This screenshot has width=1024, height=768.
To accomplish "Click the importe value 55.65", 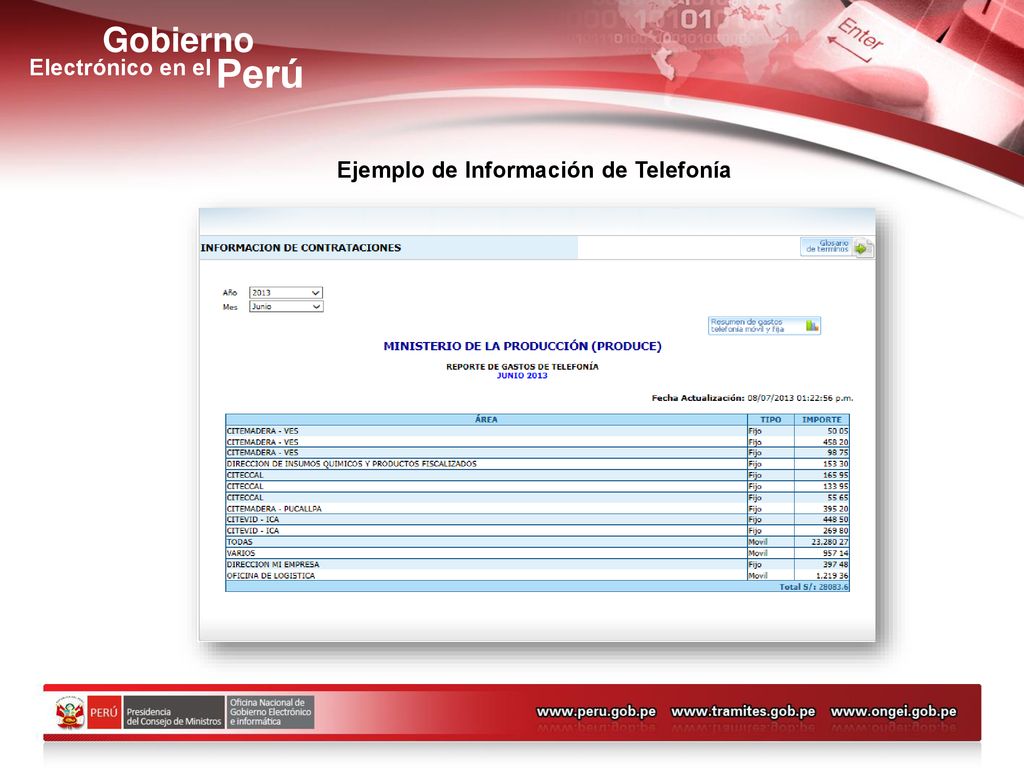I will (838, 497).
